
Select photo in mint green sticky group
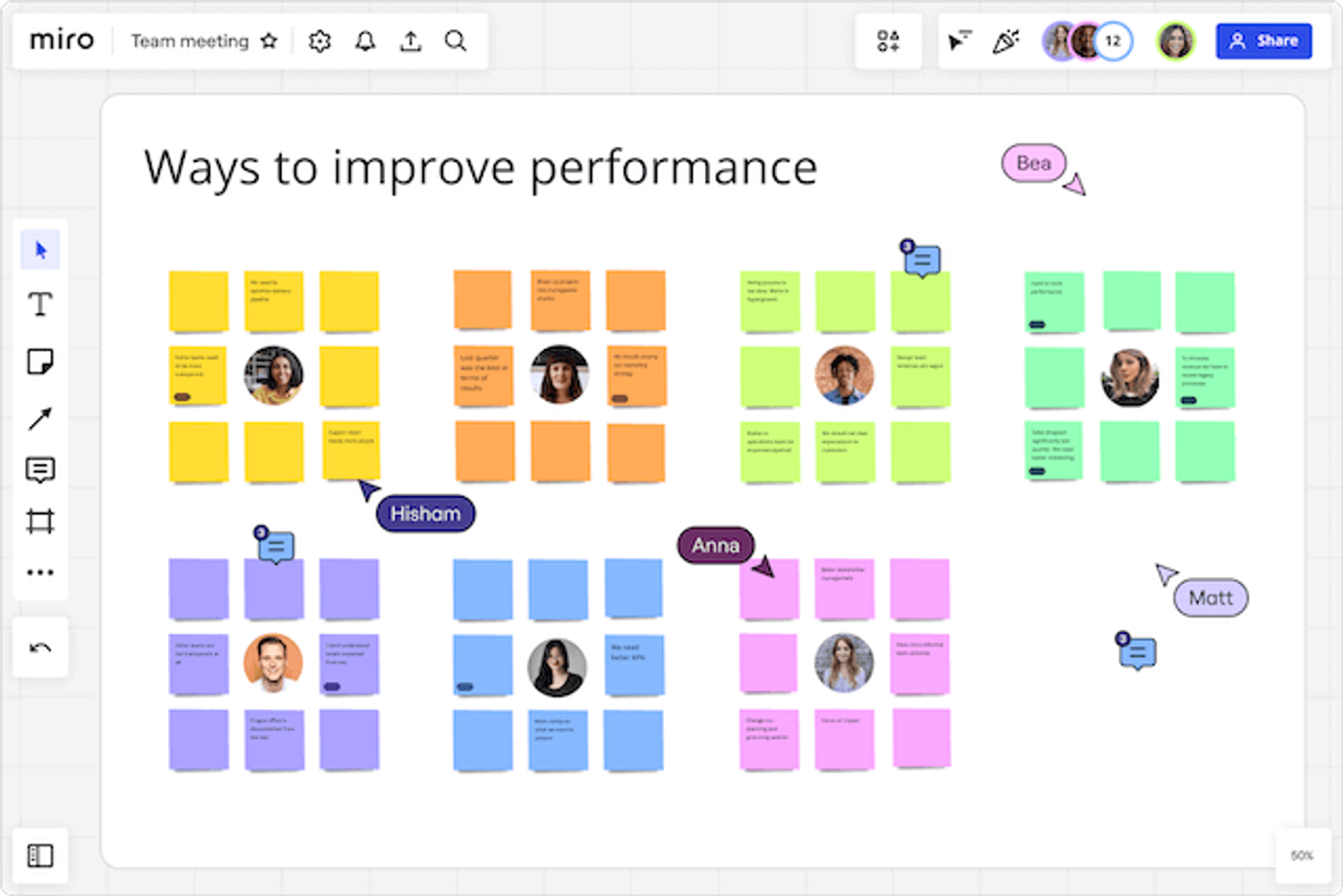(x=1130, y=377)
